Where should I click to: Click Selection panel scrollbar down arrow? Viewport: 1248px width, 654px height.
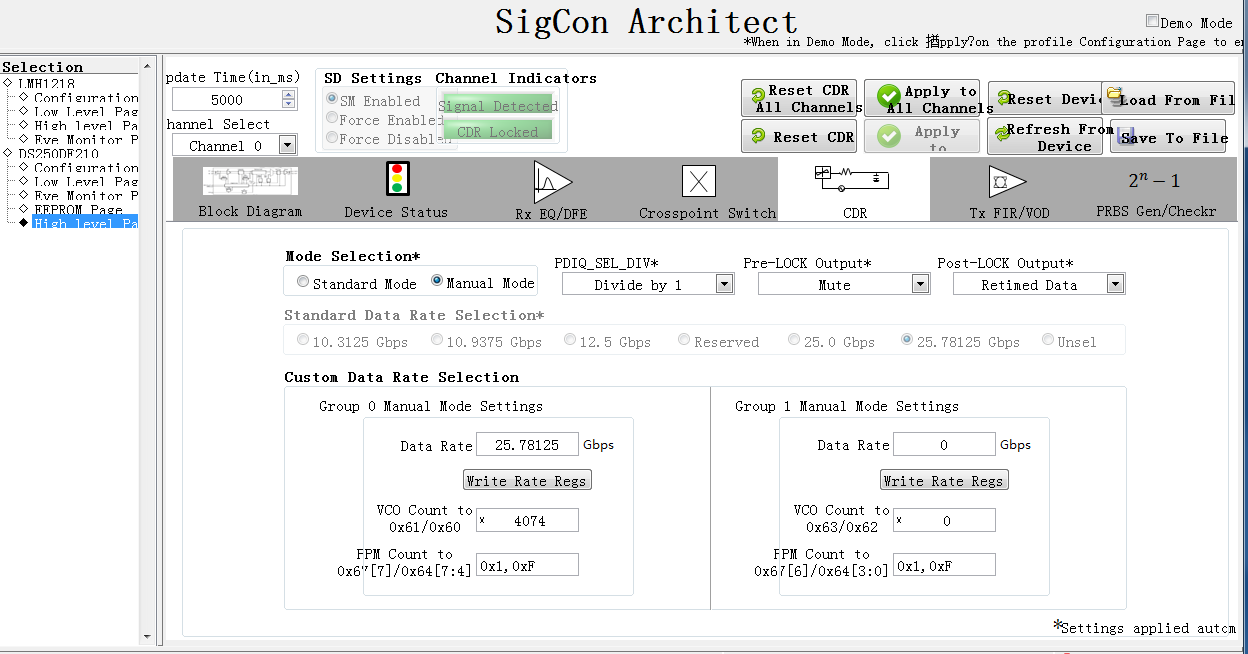(x=148, y=636)
